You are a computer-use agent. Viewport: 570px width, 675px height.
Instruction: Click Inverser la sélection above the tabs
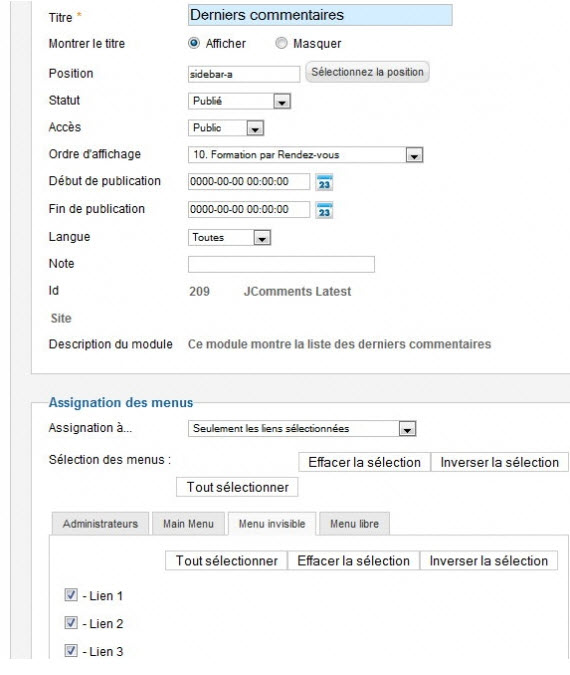pos(499,462)
